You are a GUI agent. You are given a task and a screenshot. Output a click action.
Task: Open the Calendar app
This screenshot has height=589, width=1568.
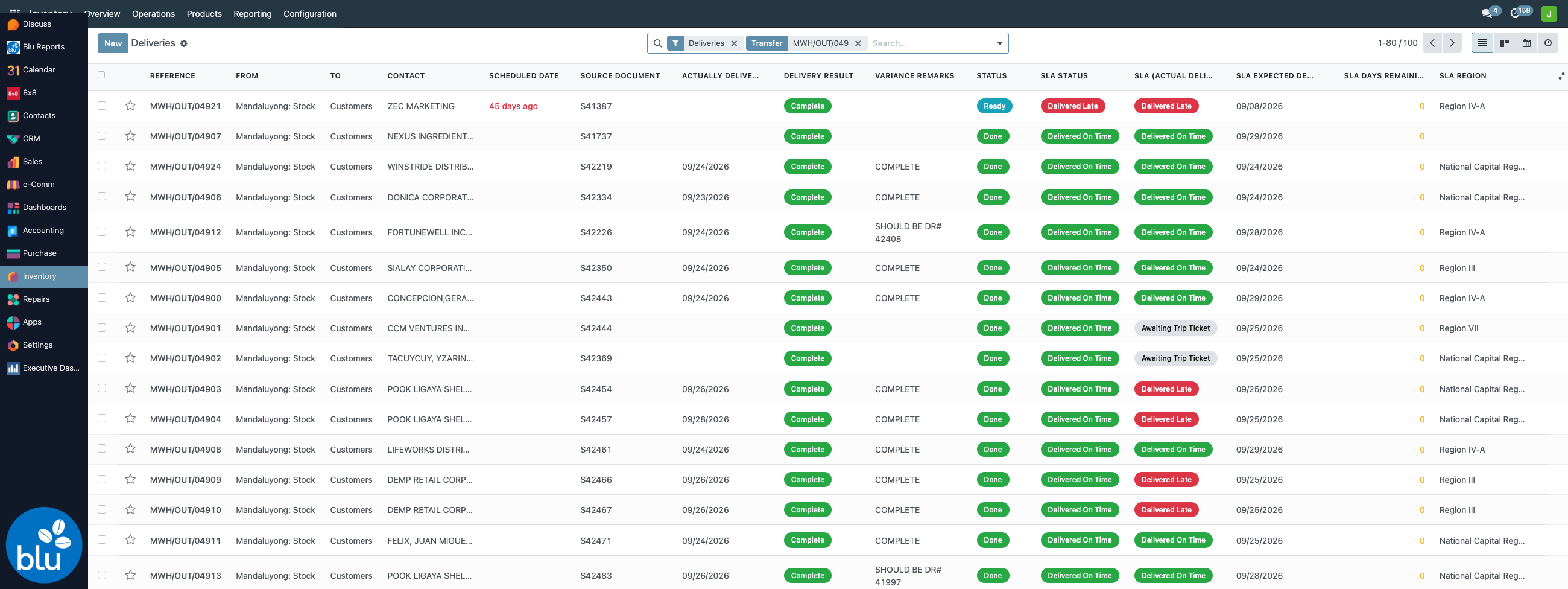(44, 70)
